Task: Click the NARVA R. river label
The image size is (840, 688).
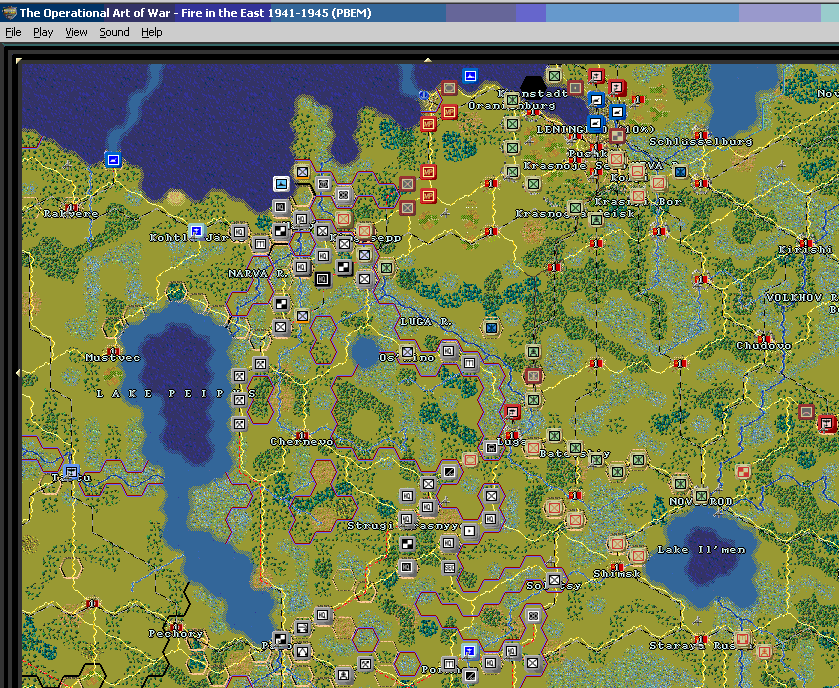Action: click(x=259, y=273)
